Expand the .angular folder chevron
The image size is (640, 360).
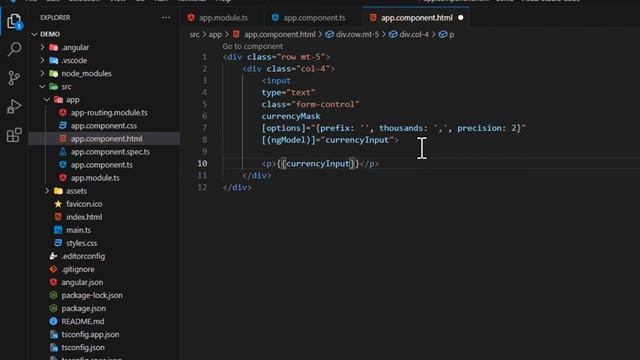click(x=42, y=47)
